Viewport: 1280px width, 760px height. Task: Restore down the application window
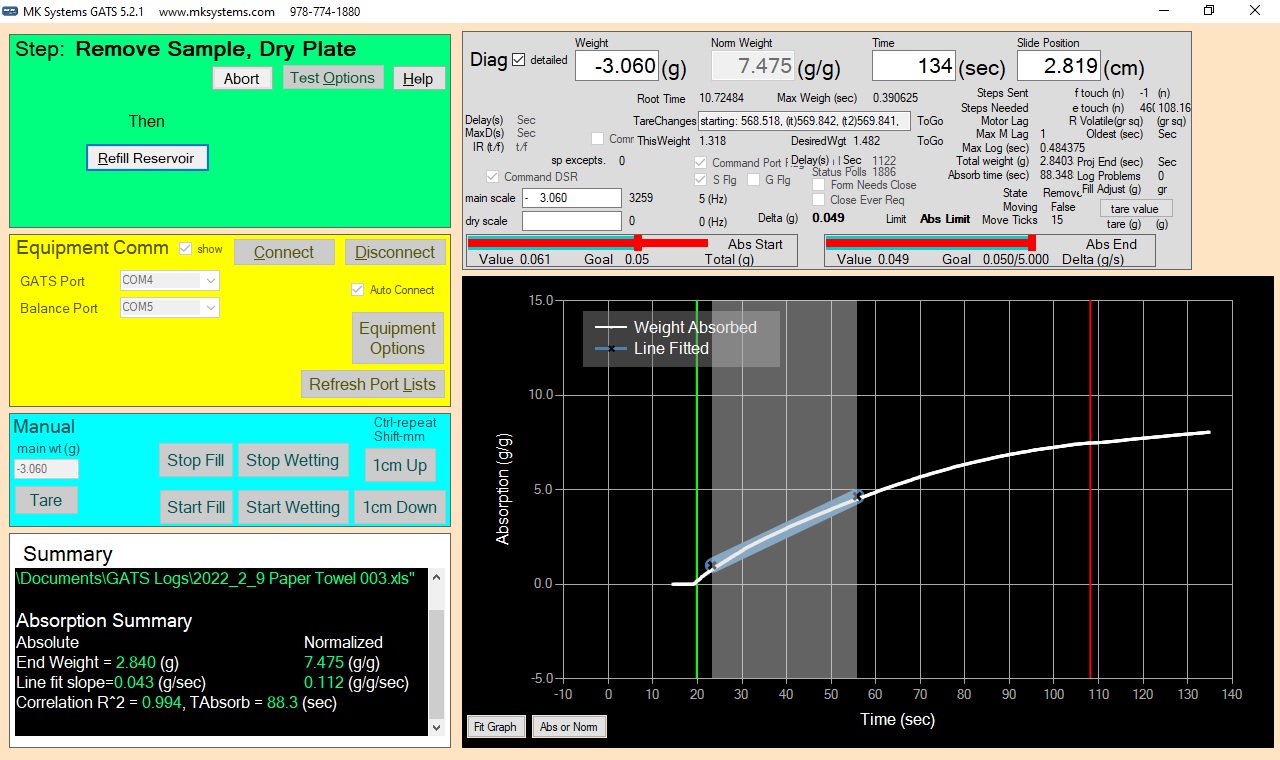pos(1208,11)
